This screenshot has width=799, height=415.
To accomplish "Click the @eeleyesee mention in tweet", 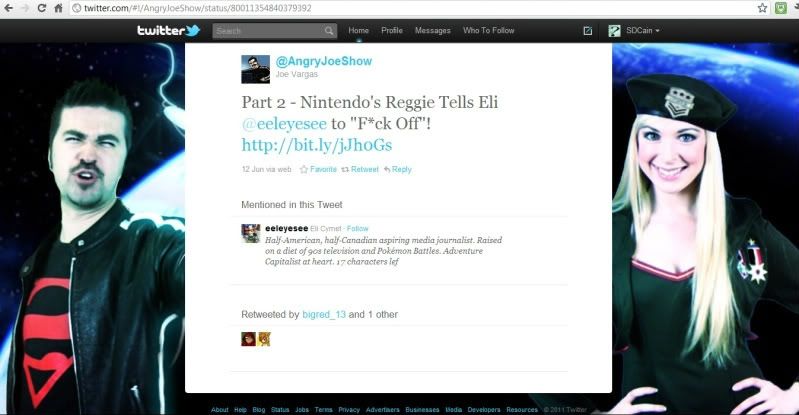I will click(x=284, y=124).
